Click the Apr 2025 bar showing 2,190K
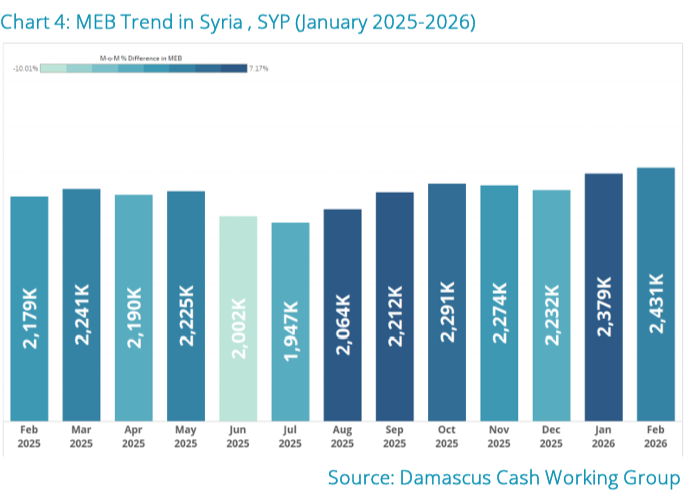The image size is (691, 500). [x=134, y=308]
